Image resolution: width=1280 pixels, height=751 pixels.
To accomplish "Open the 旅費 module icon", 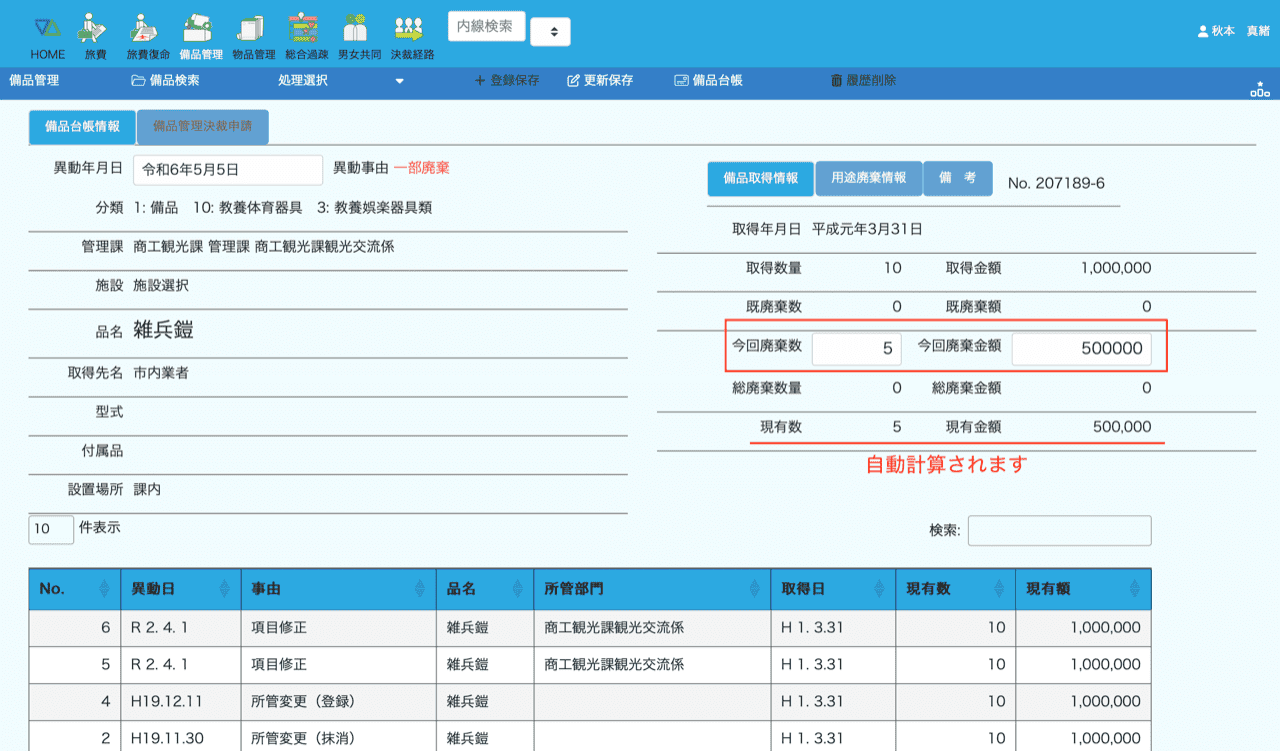I will pos(94,28).
